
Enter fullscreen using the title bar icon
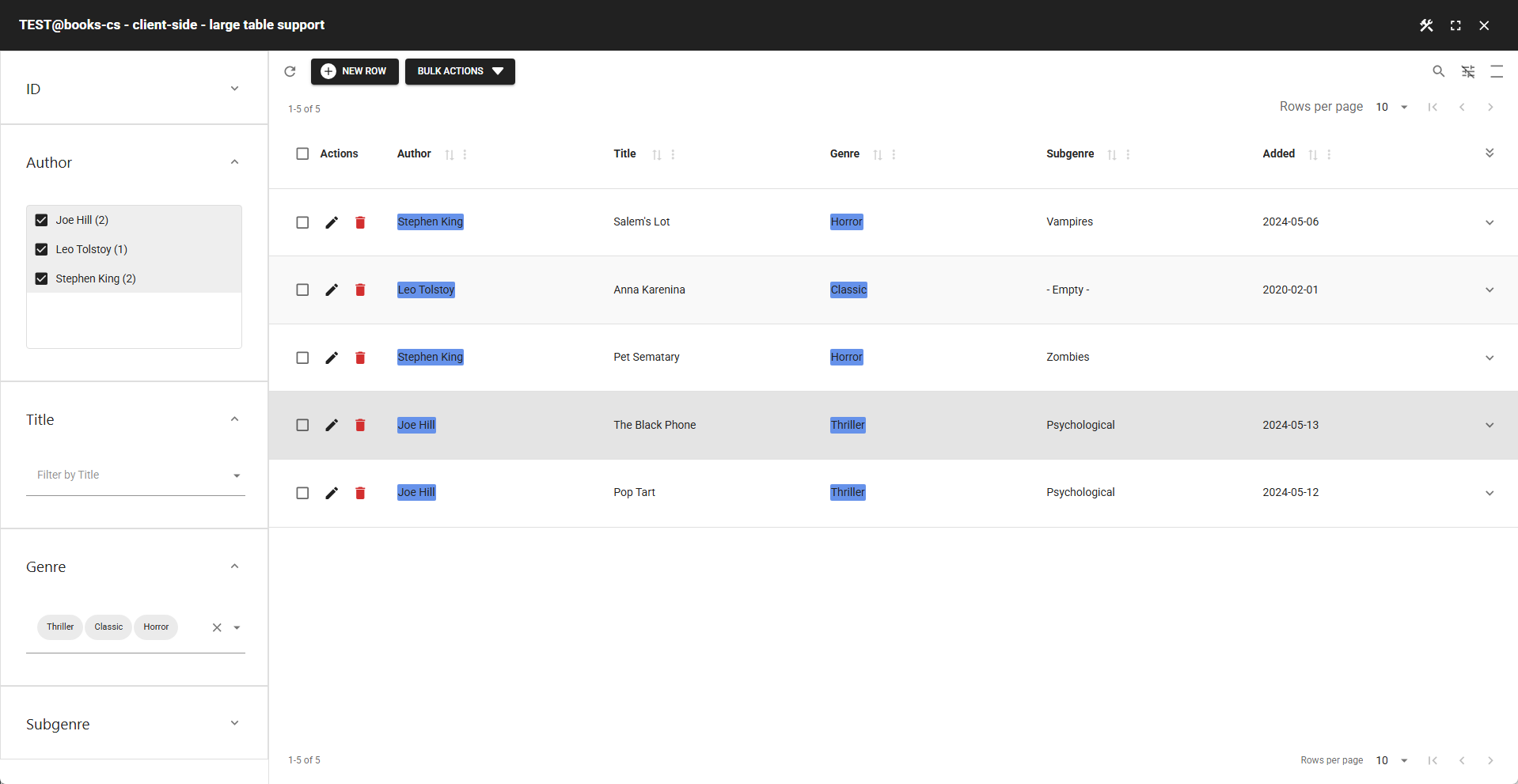point(1455,25)
